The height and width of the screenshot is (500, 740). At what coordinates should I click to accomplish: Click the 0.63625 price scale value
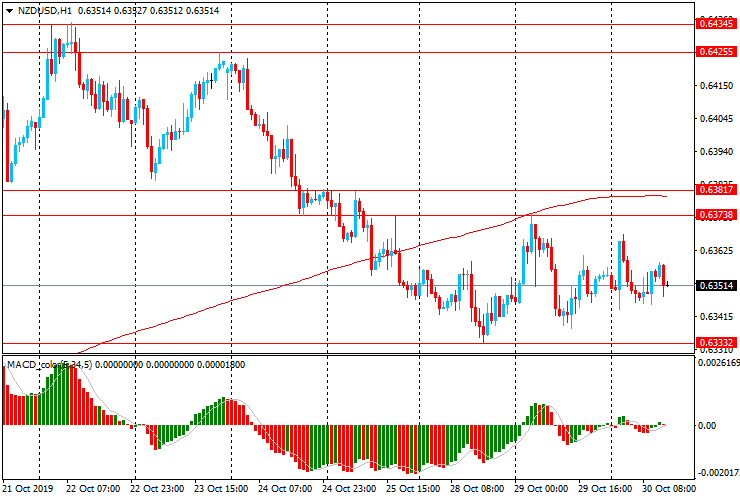[x=716, y=250]
